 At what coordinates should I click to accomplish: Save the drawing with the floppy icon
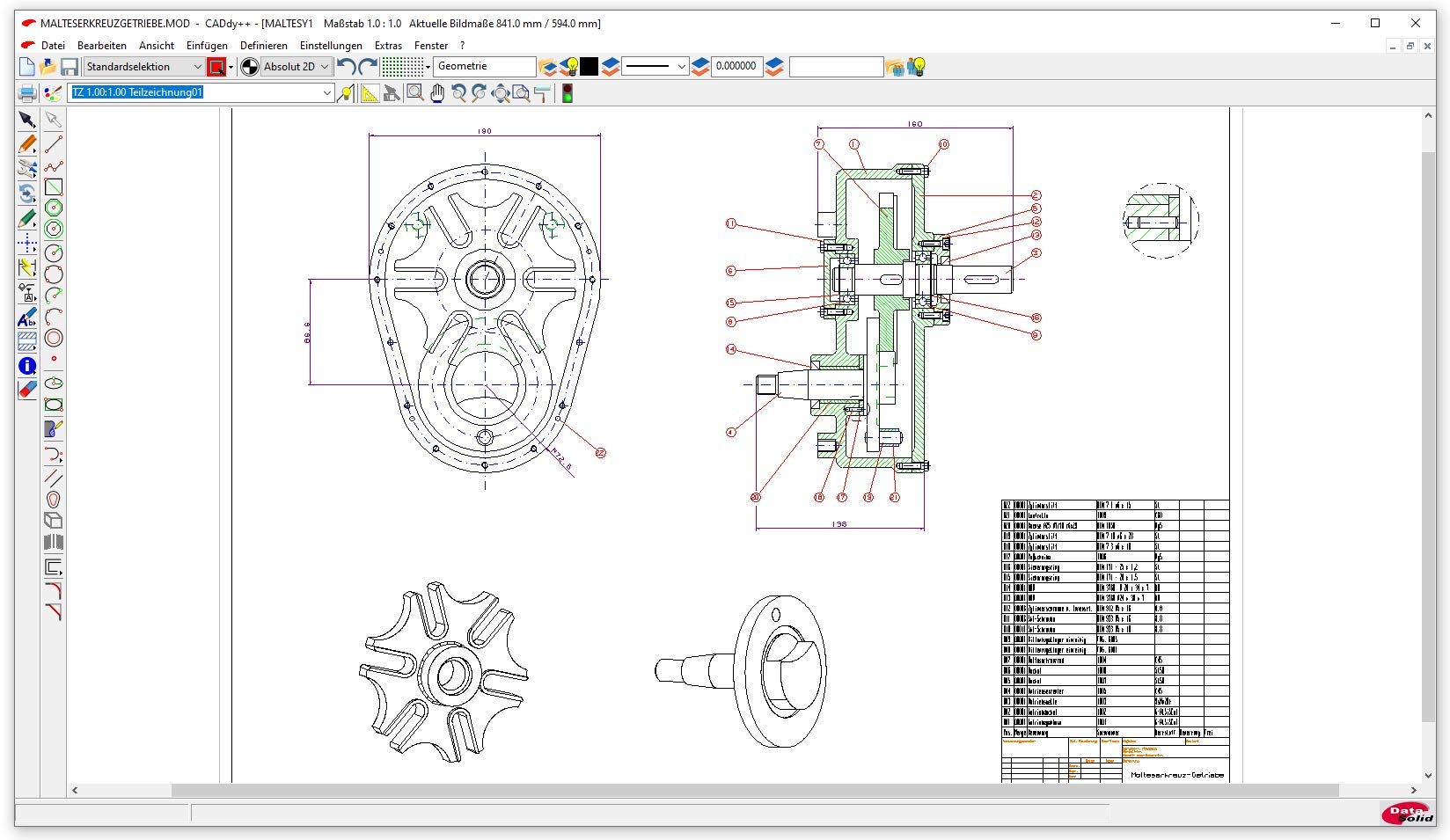(69, 67)
